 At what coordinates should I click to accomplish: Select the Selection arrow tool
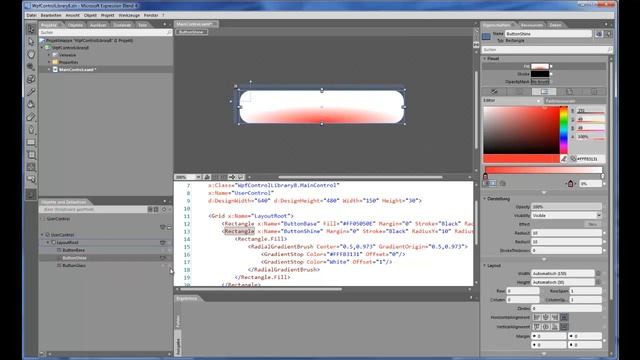click(31, 29)
